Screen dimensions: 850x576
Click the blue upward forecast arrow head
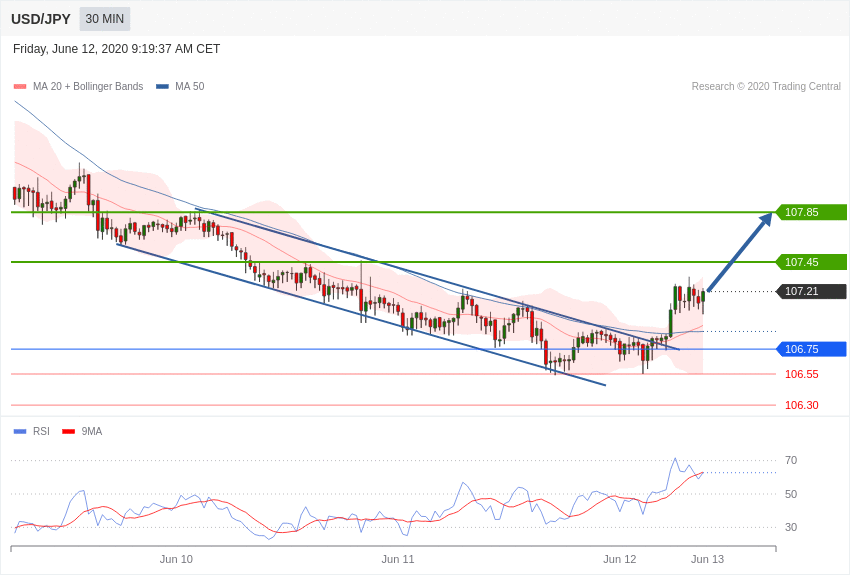click(766, 219)
